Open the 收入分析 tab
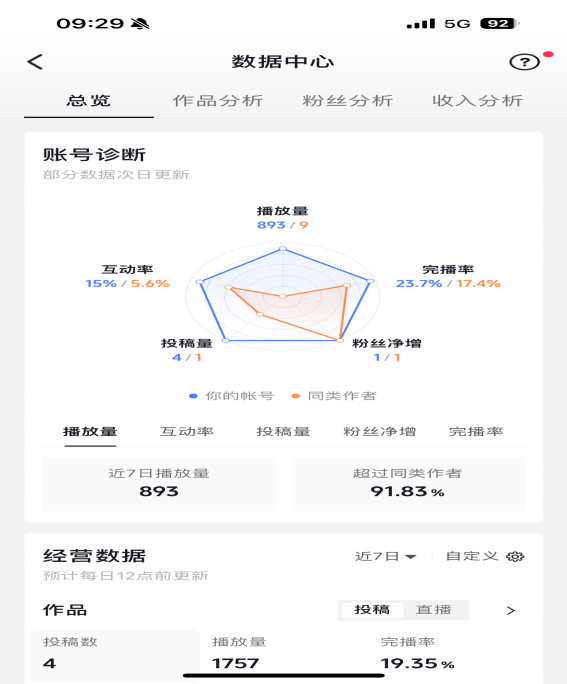The width and height of the screenshot is (567, 684). (x=478, y=101)
